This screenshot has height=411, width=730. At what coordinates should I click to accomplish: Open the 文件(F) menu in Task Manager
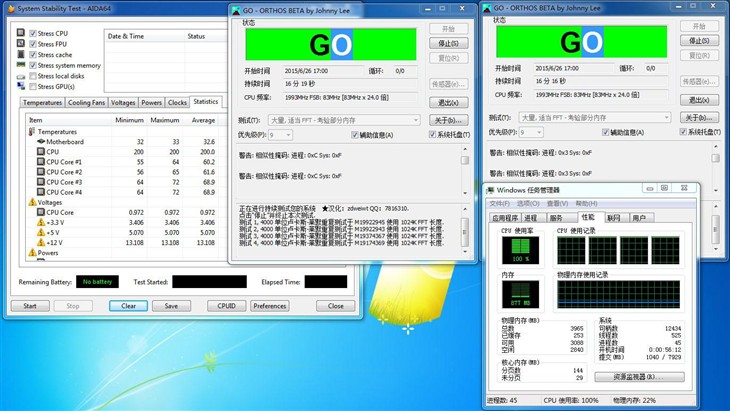point(499,203)
